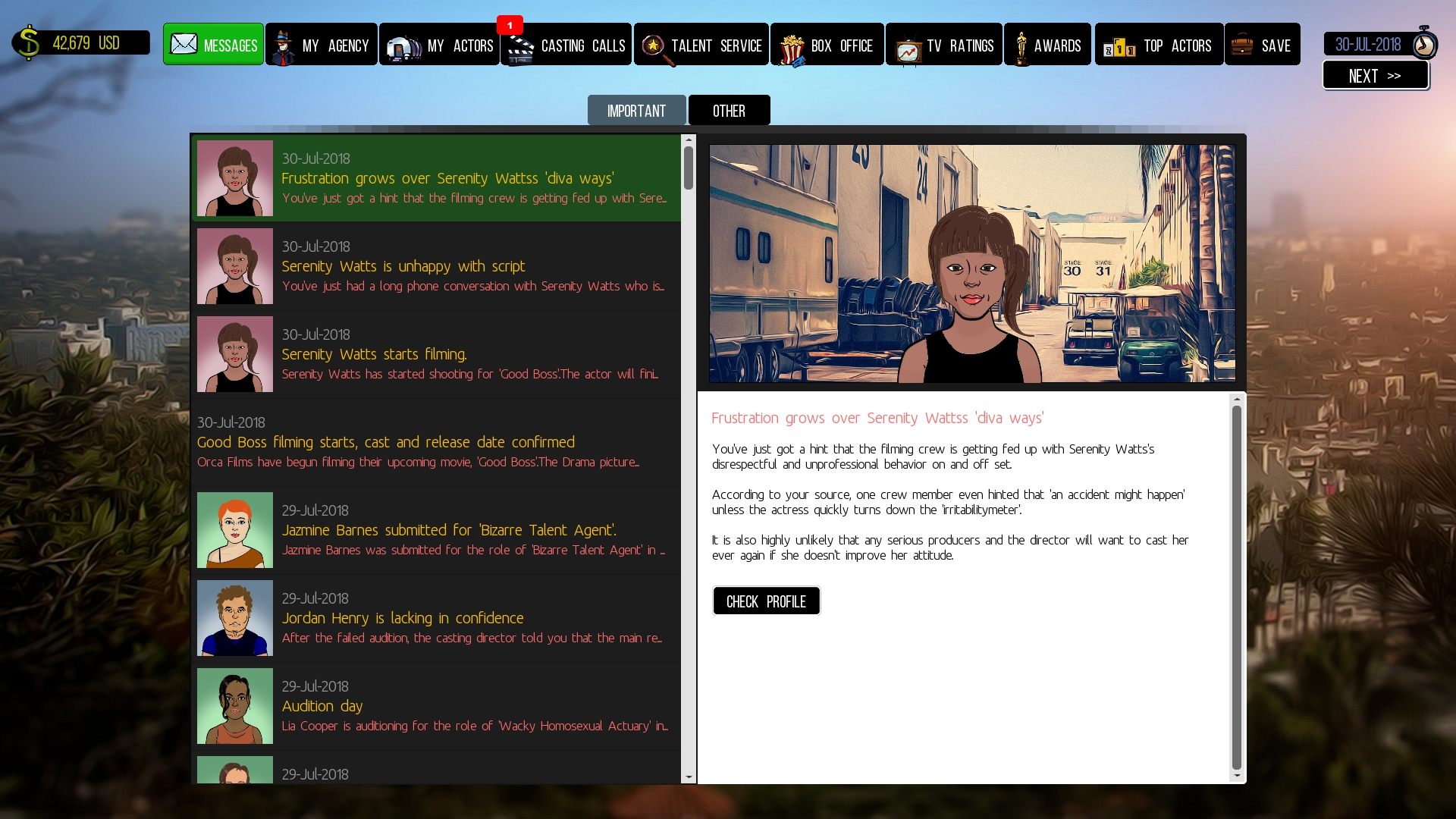Click the message list scroll down arrow
This screenshot has height=819, width=1456.
tap(689, 777)
